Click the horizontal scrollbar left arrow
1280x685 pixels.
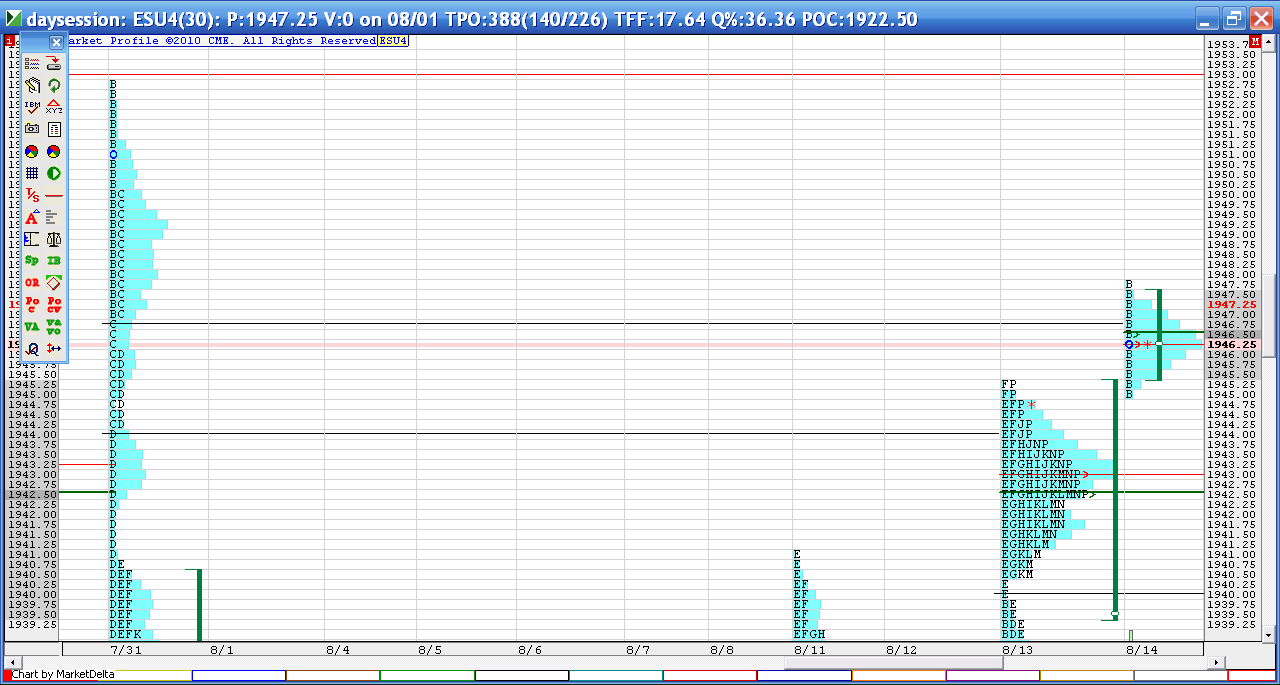tap(11, 662)
